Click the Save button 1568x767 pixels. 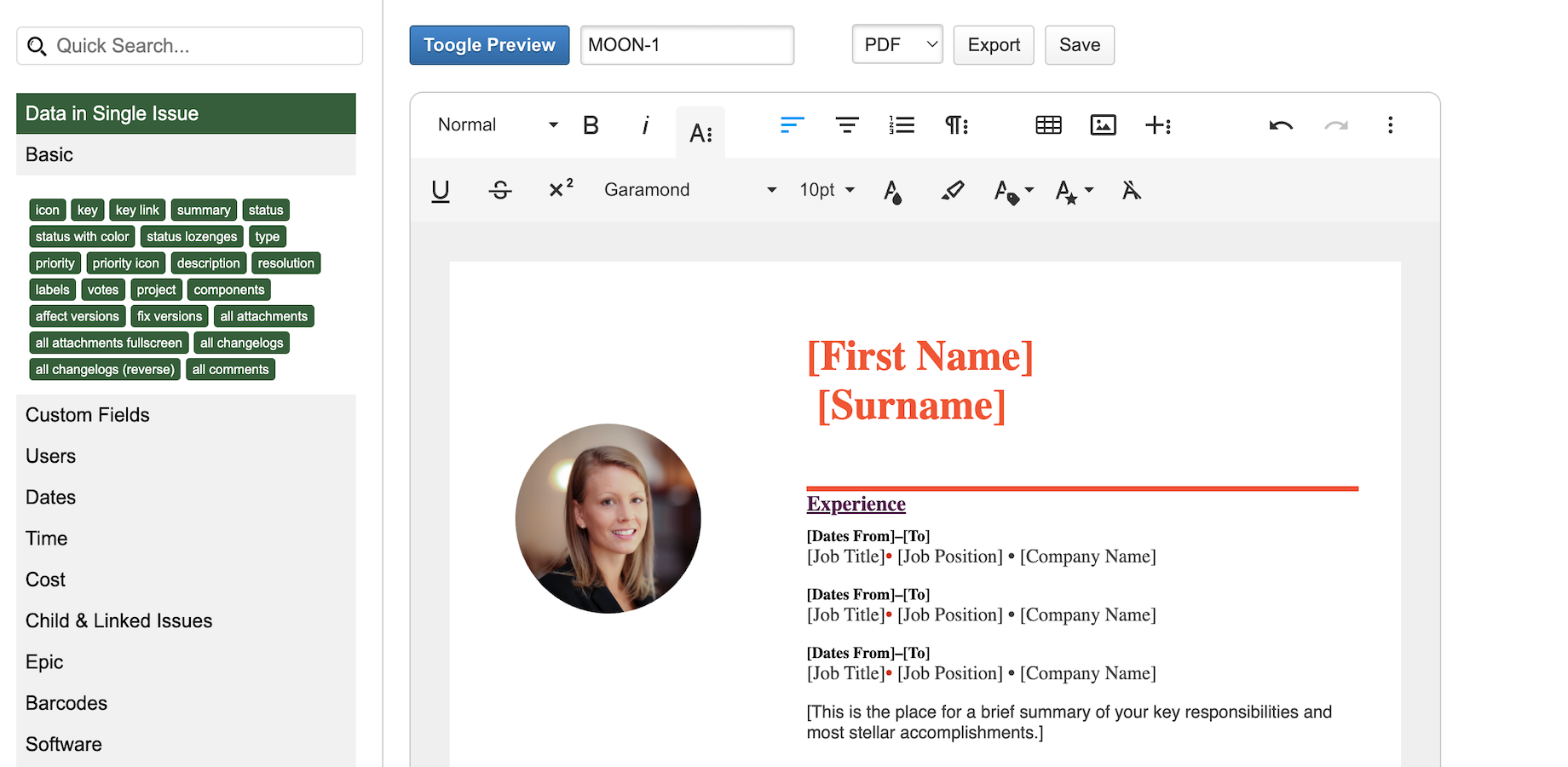[x=1080, y=45]
